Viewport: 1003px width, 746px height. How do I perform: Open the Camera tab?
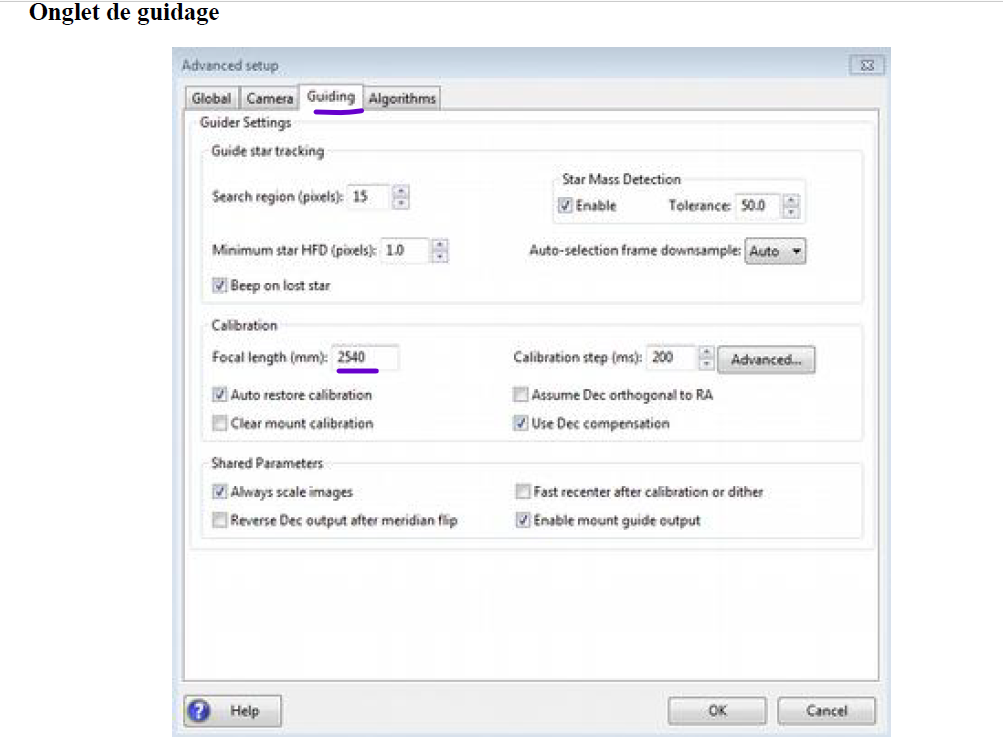pos(270,99)
